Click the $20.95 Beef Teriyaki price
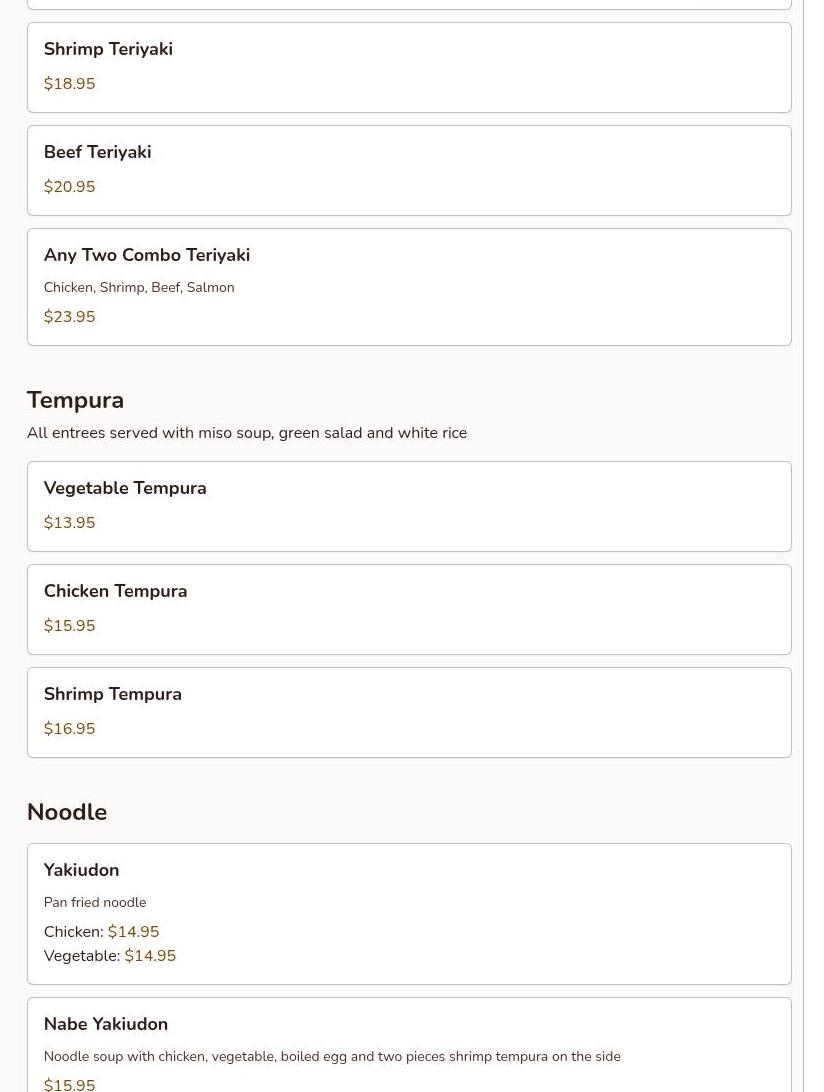The height and width of the screenshot is (1092, 824). pyautogui.click(x=69, y=187)
